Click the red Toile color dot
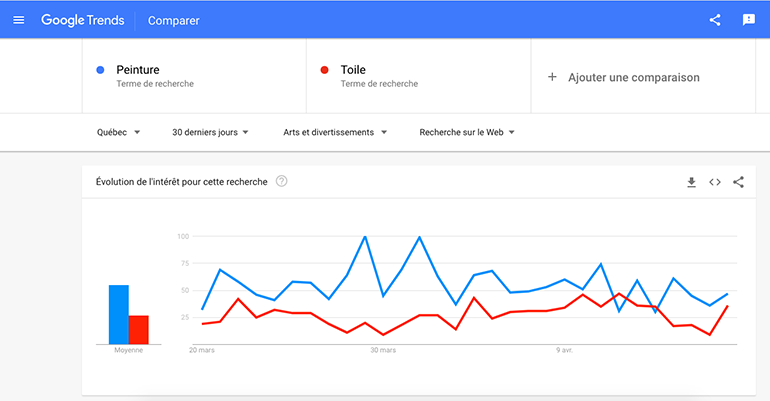 tap(324, 70)
